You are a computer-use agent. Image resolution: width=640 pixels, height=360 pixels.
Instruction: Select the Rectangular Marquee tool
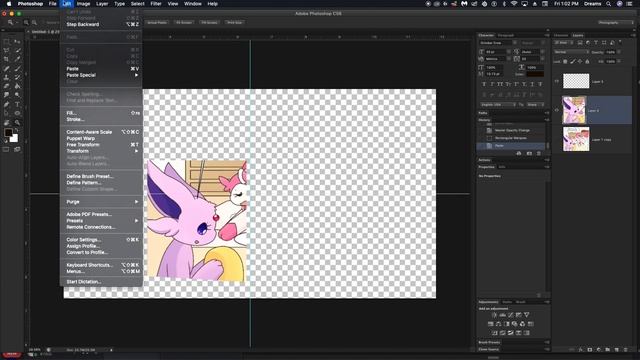point(7,42)
